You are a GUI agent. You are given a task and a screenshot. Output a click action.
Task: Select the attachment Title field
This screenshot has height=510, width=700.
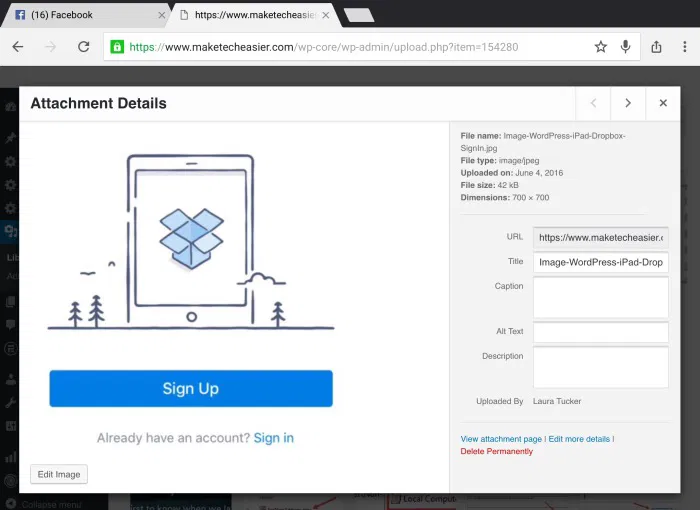click(600, 262)
